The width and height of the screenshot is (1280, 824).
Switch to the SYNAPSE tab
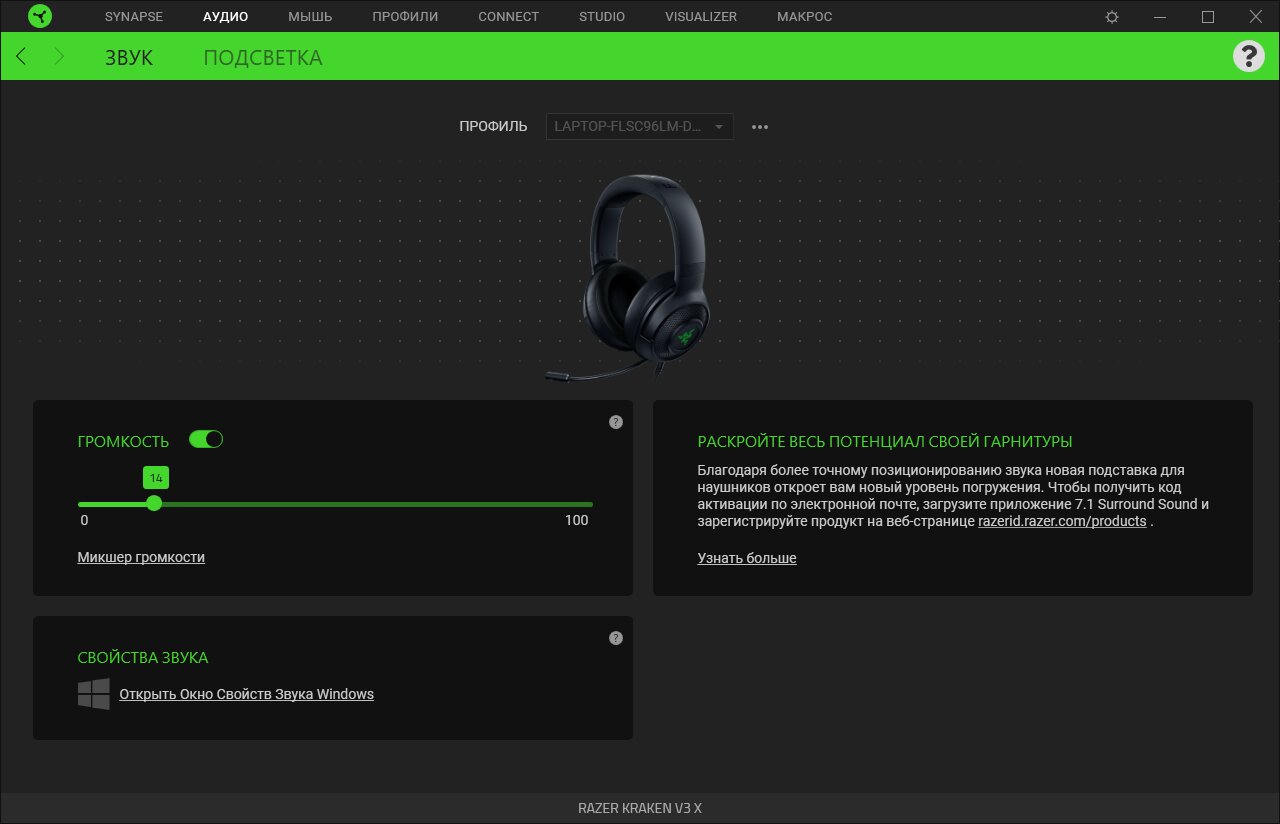click(134, 17)
